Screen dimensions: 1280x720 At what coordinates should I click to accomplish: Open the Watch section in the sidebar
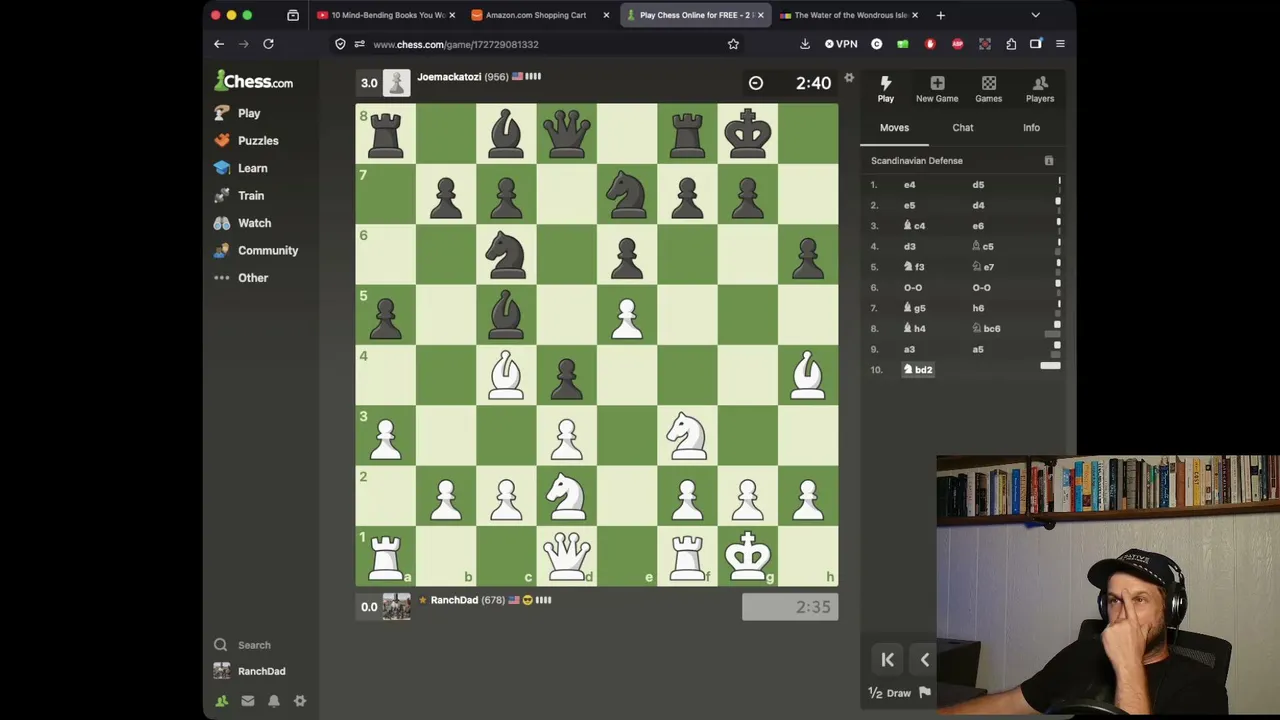click(243, 223)
